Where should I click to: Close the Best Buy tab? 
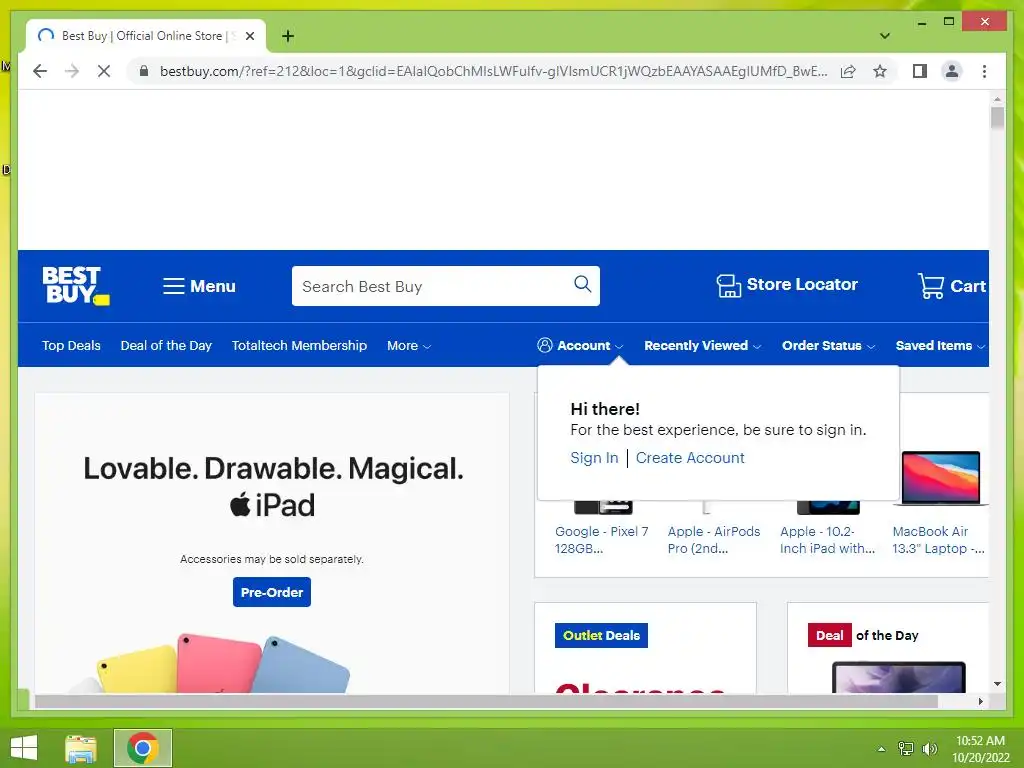(x=249, y=37)
